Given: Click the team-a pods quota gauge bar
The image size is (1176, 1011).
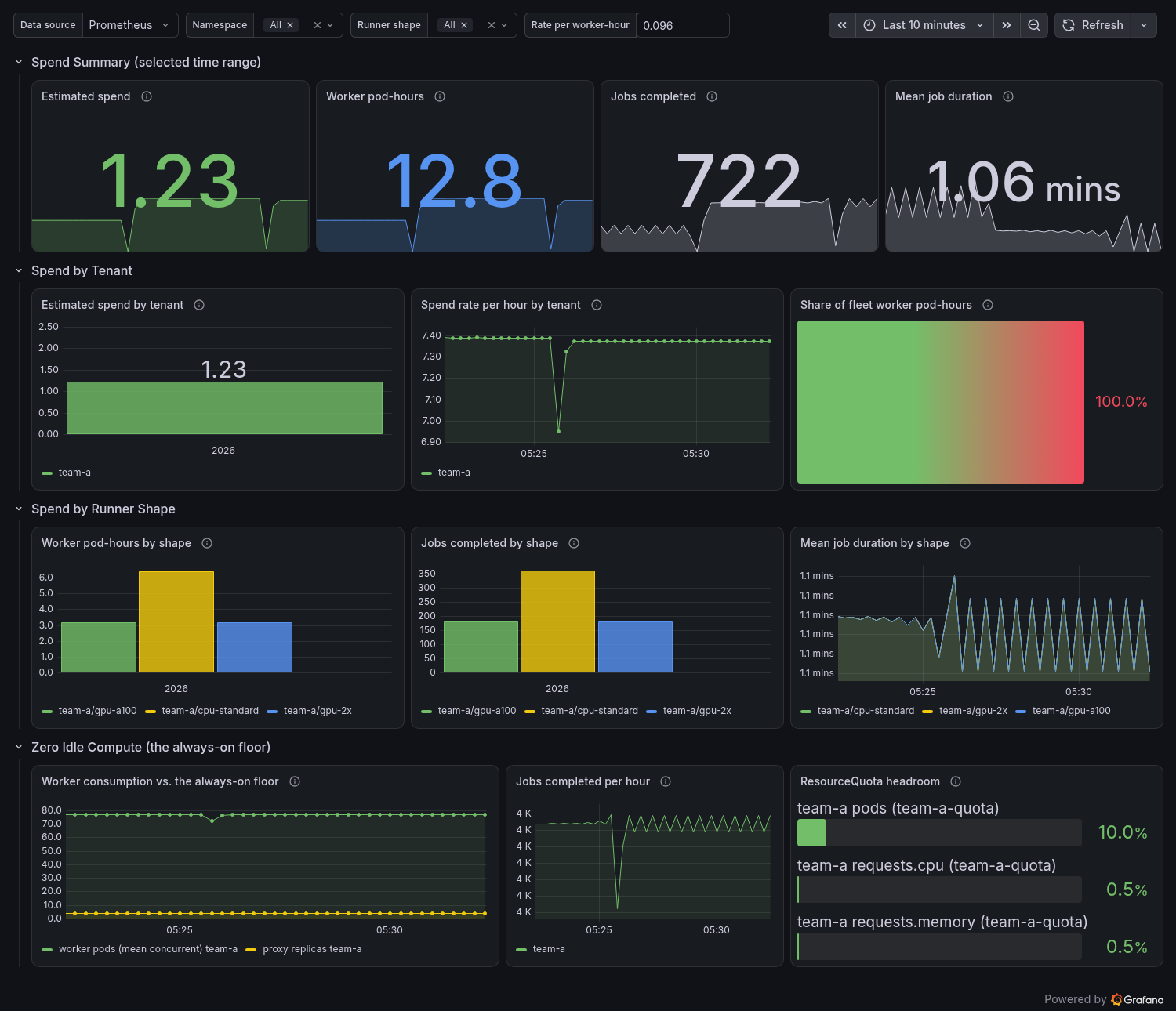Looking at the screenshot, I should pyautogui.click(x=939, y=832).
